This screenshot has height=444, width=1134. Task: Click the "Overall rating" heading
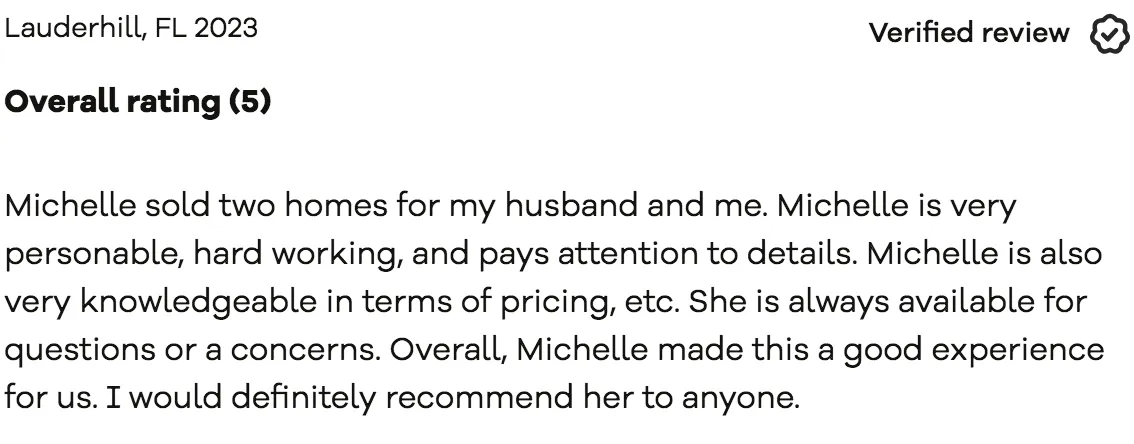coord(112,101)
